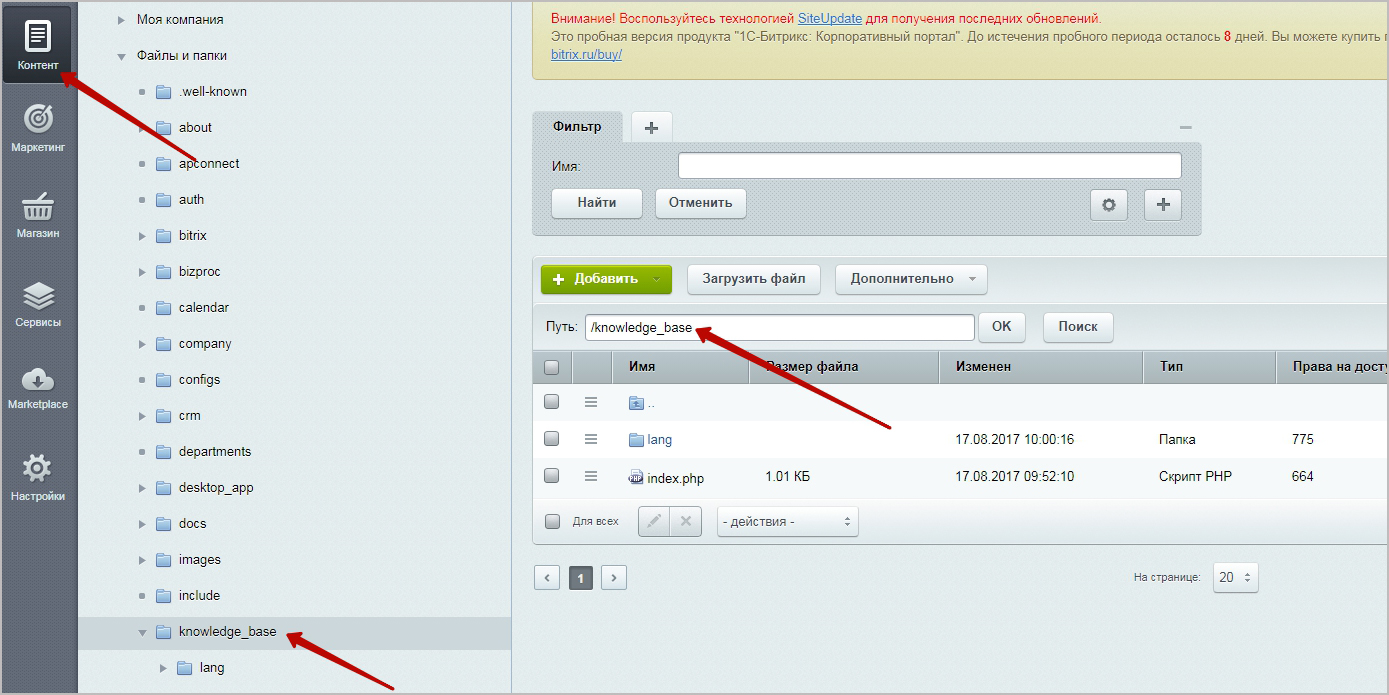Open the Marketplace cloud icon
1389x695 pixels.
(38, 387)
